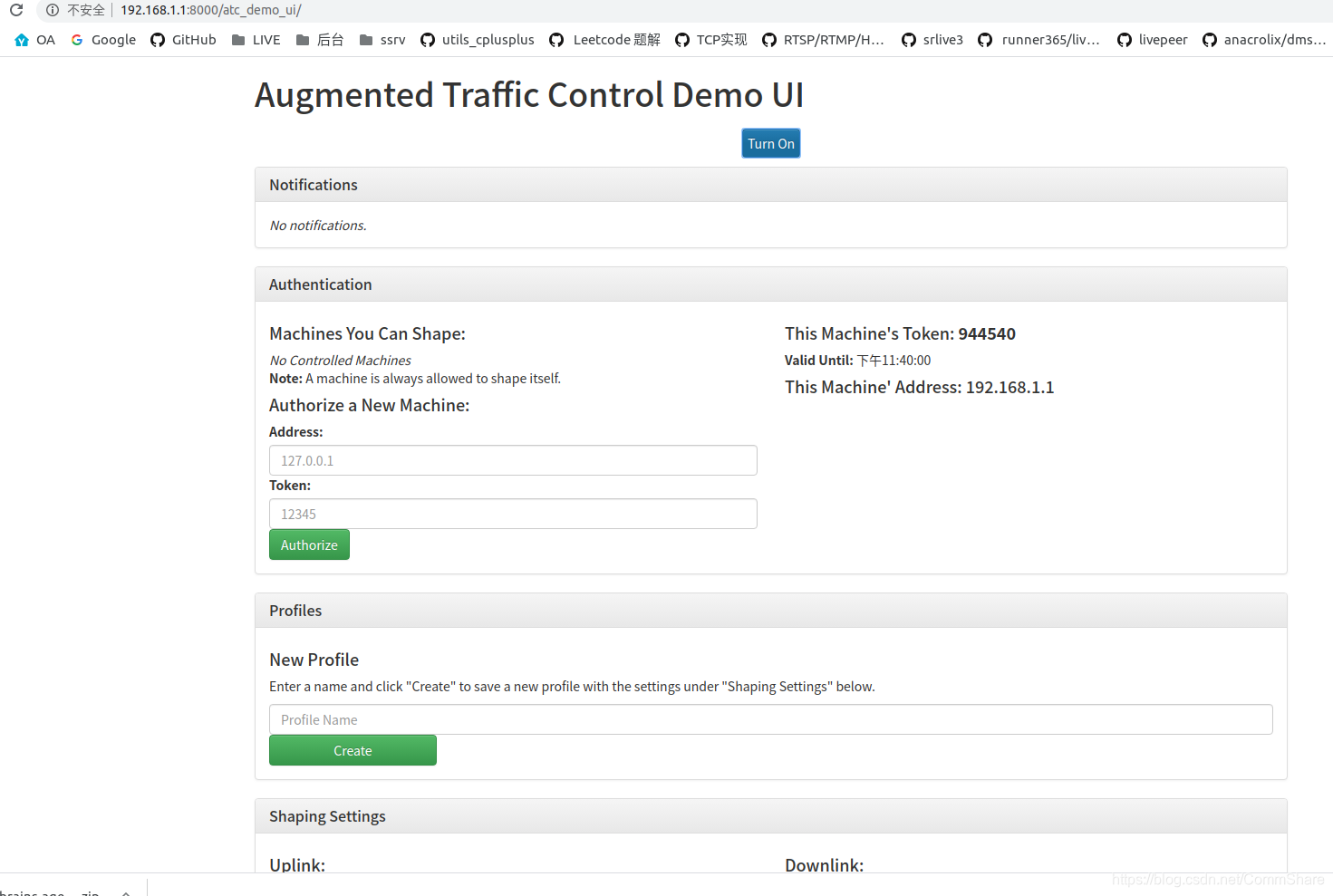The image size is (1333, 896).
Task: Click the Downlink heading
Action: (x=824, y=863)
